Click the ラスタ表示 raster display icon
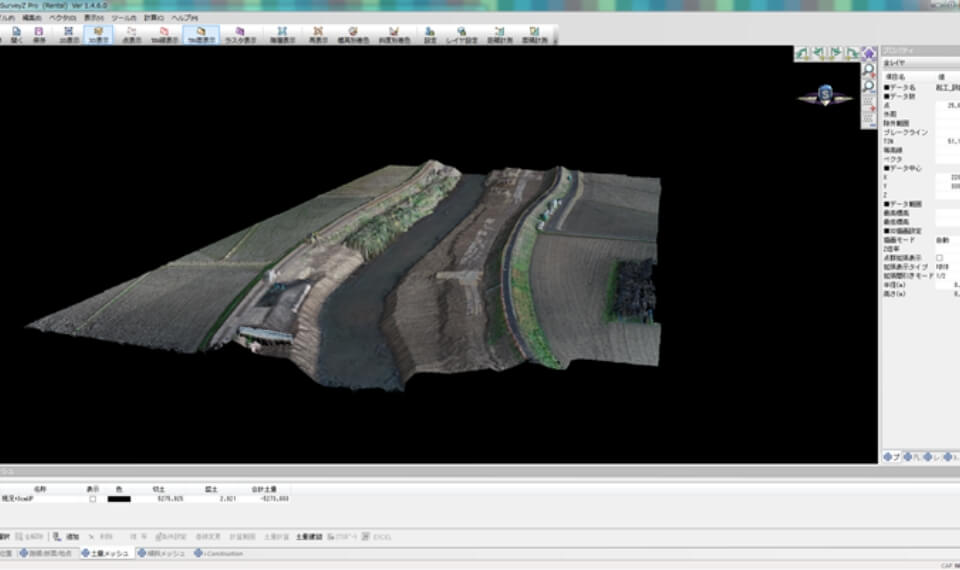The image size is (960, 570). pyautogui.click(x=240, y=35)
